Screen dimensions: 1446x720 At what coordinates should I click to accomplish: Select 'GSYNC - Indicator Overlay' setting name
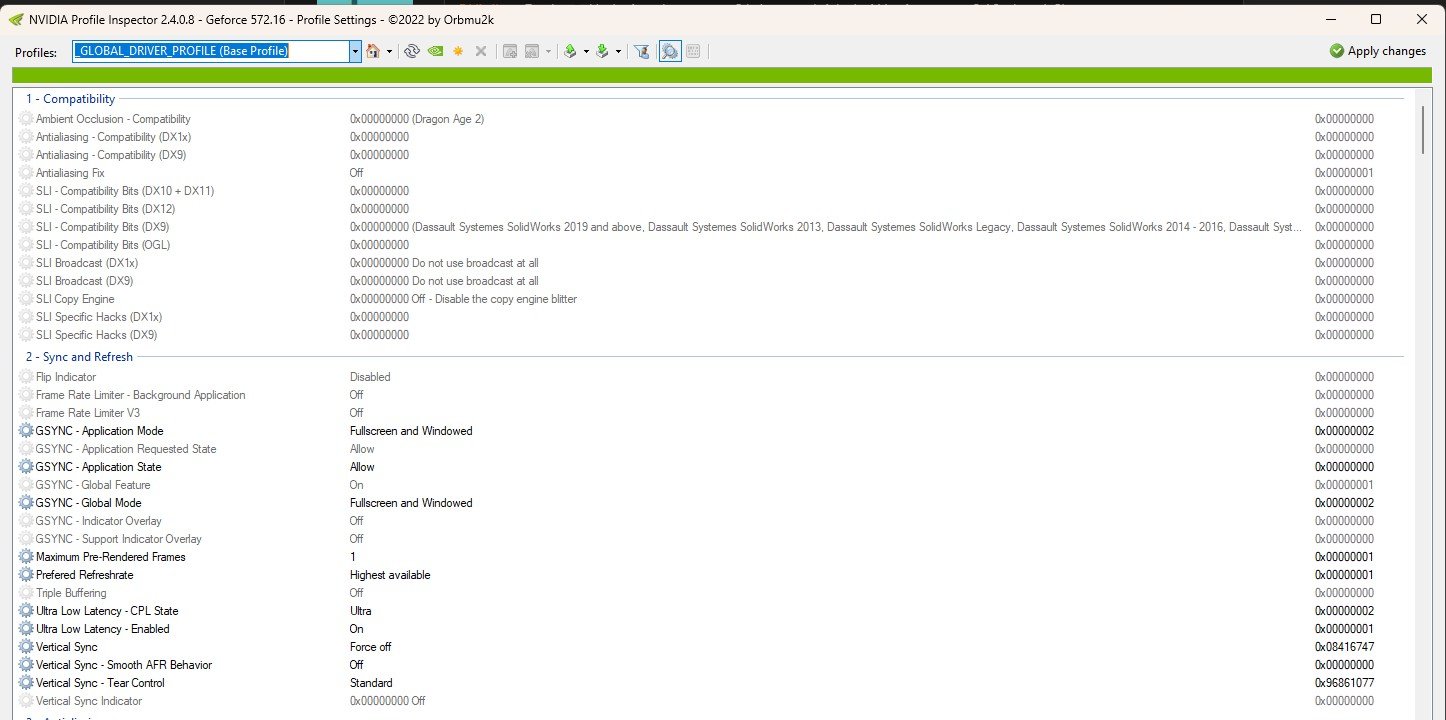click(99, 521)
